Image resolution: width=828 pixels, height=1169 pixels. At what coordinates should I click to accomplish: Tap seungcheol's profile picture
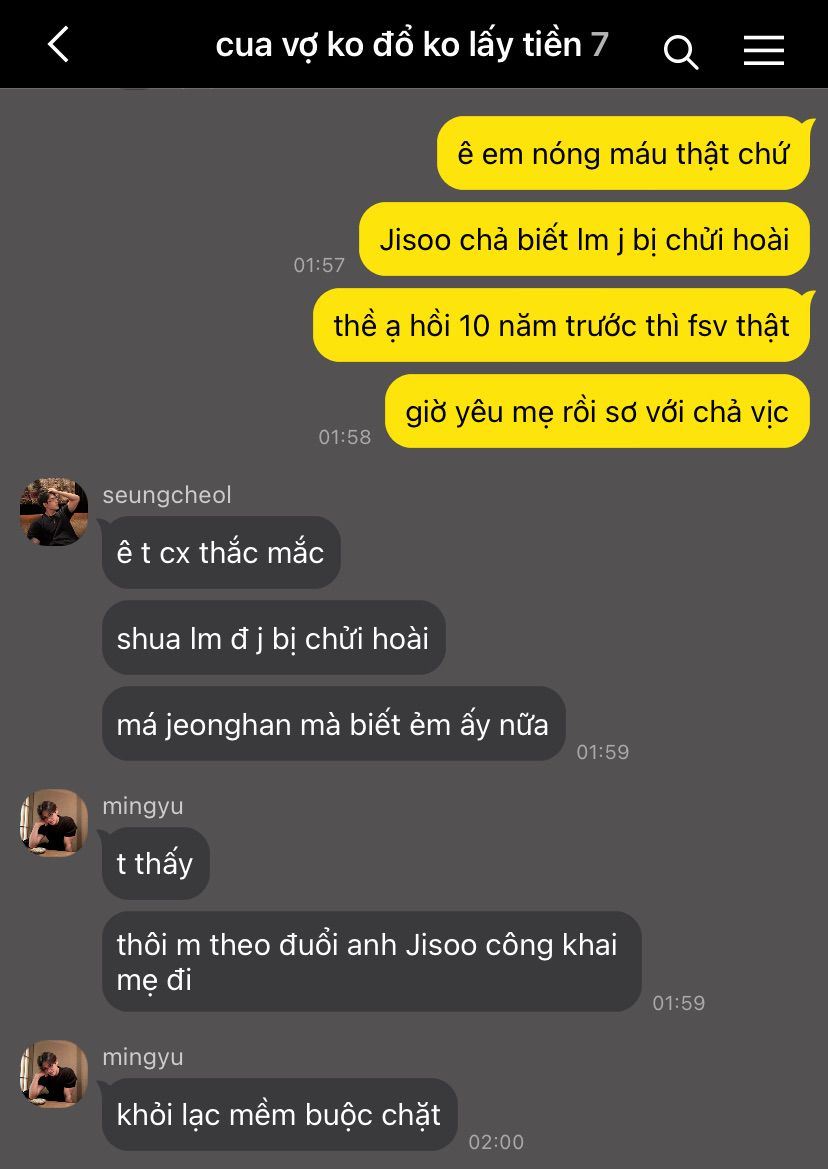coord(54,511)
